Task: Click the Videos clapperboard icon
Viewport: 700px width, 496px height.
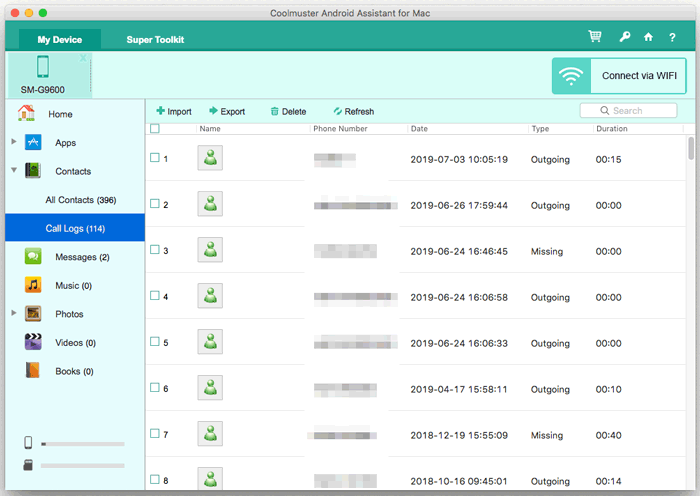Action: click(x=33, y=342)
